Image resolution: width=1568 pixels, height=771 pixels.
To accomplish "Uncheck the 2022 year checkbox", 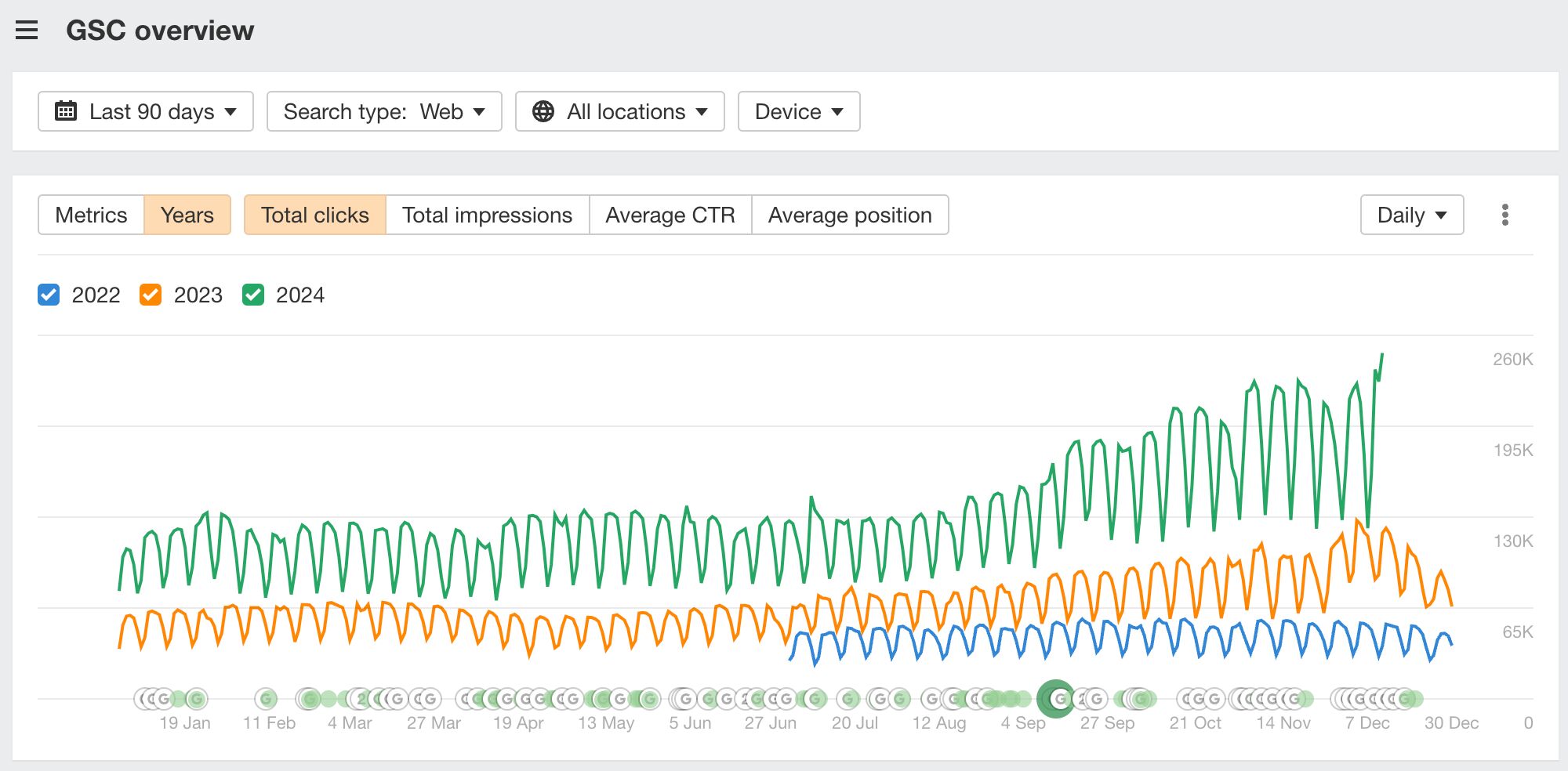I will (x=49, y=295).
